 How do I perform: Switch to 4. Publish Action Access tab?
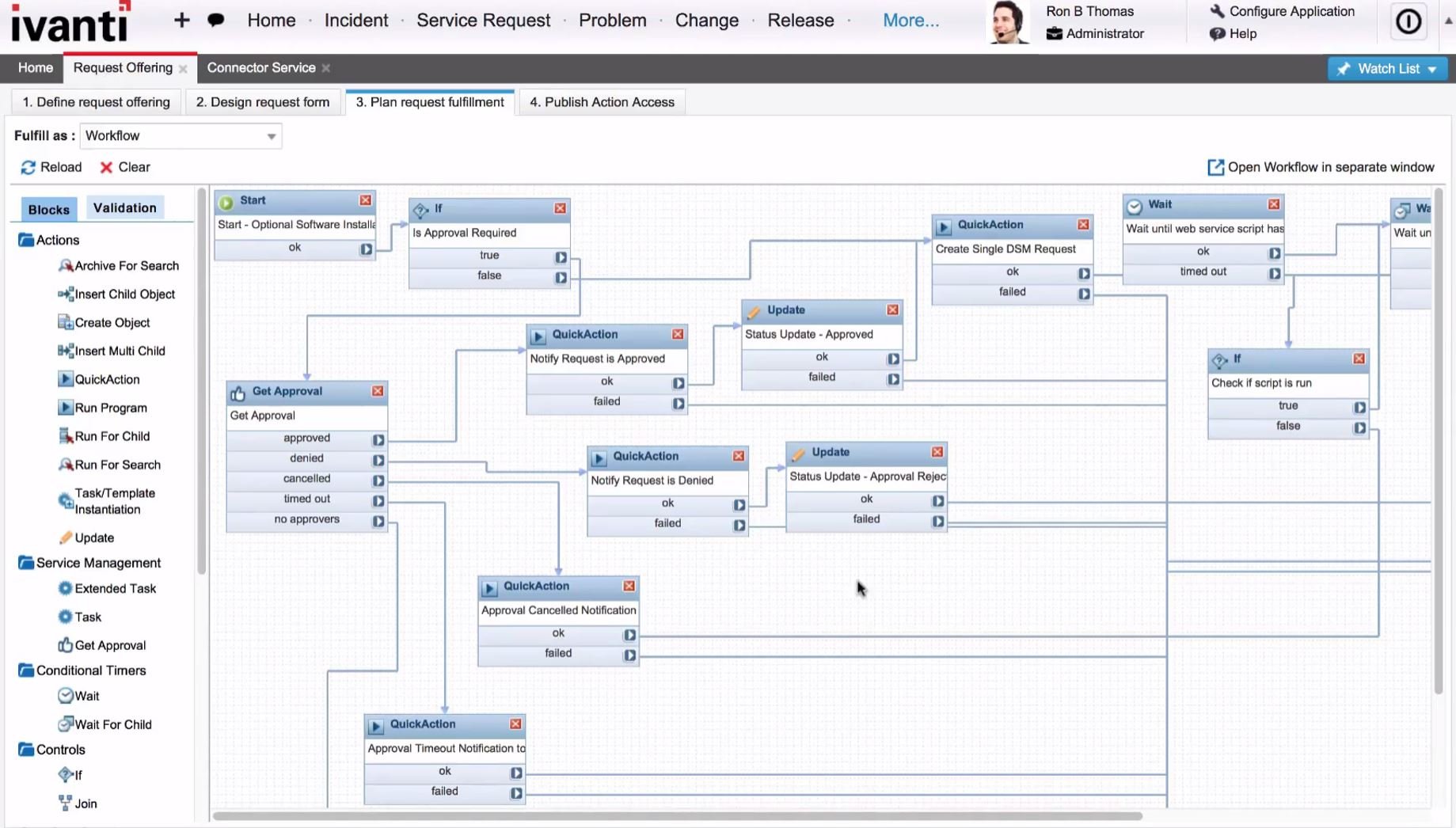point(602,102)
